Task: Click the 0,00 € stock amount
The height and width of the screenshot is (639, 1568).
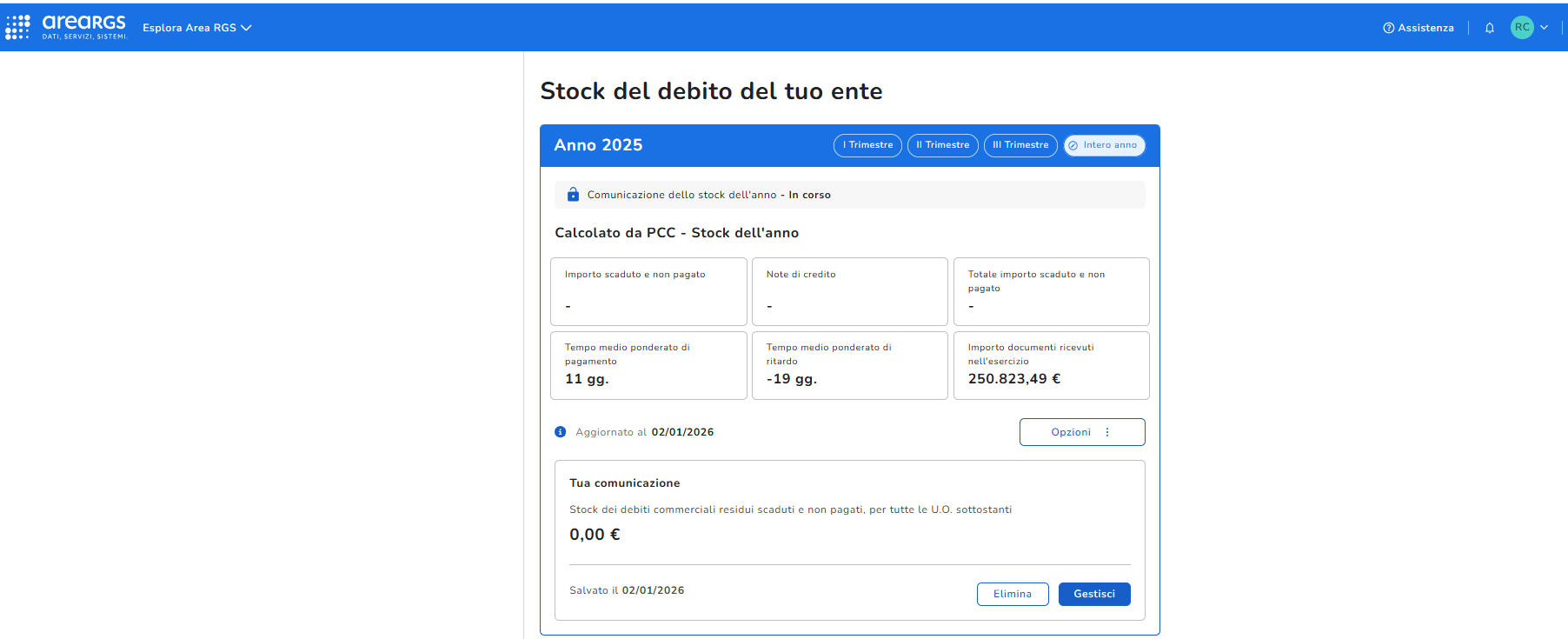Action: [x=595, y=535]
